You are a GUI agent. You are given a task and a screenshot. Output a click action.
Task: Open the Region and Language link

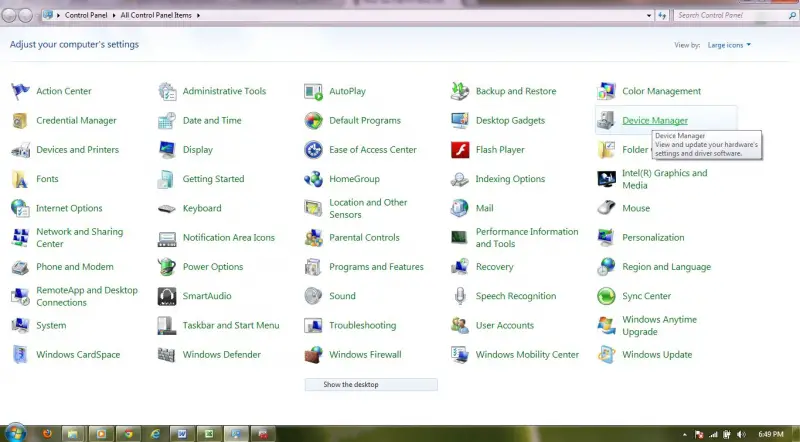pos(666,267)
